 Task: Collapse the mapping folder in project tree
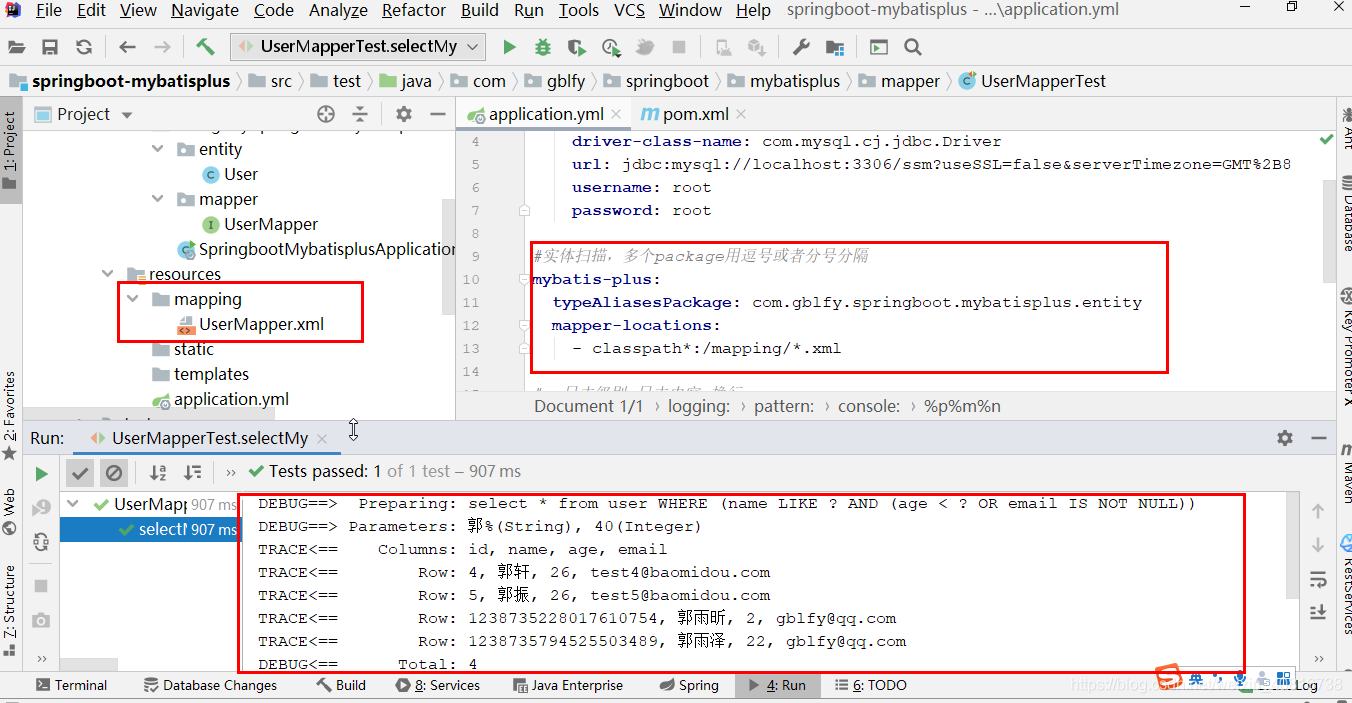134,298
